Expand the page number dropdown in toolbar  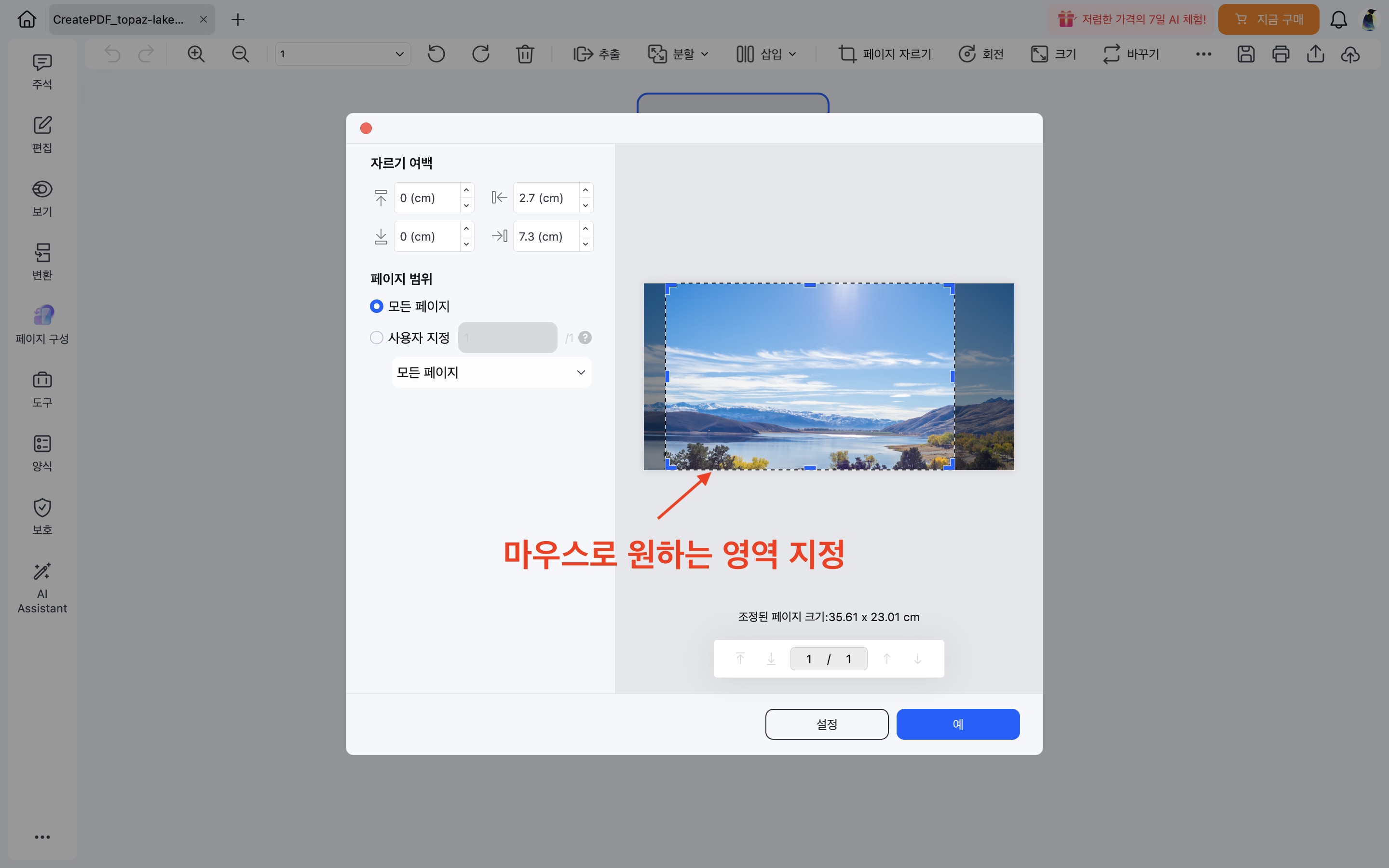coord(399,54)
